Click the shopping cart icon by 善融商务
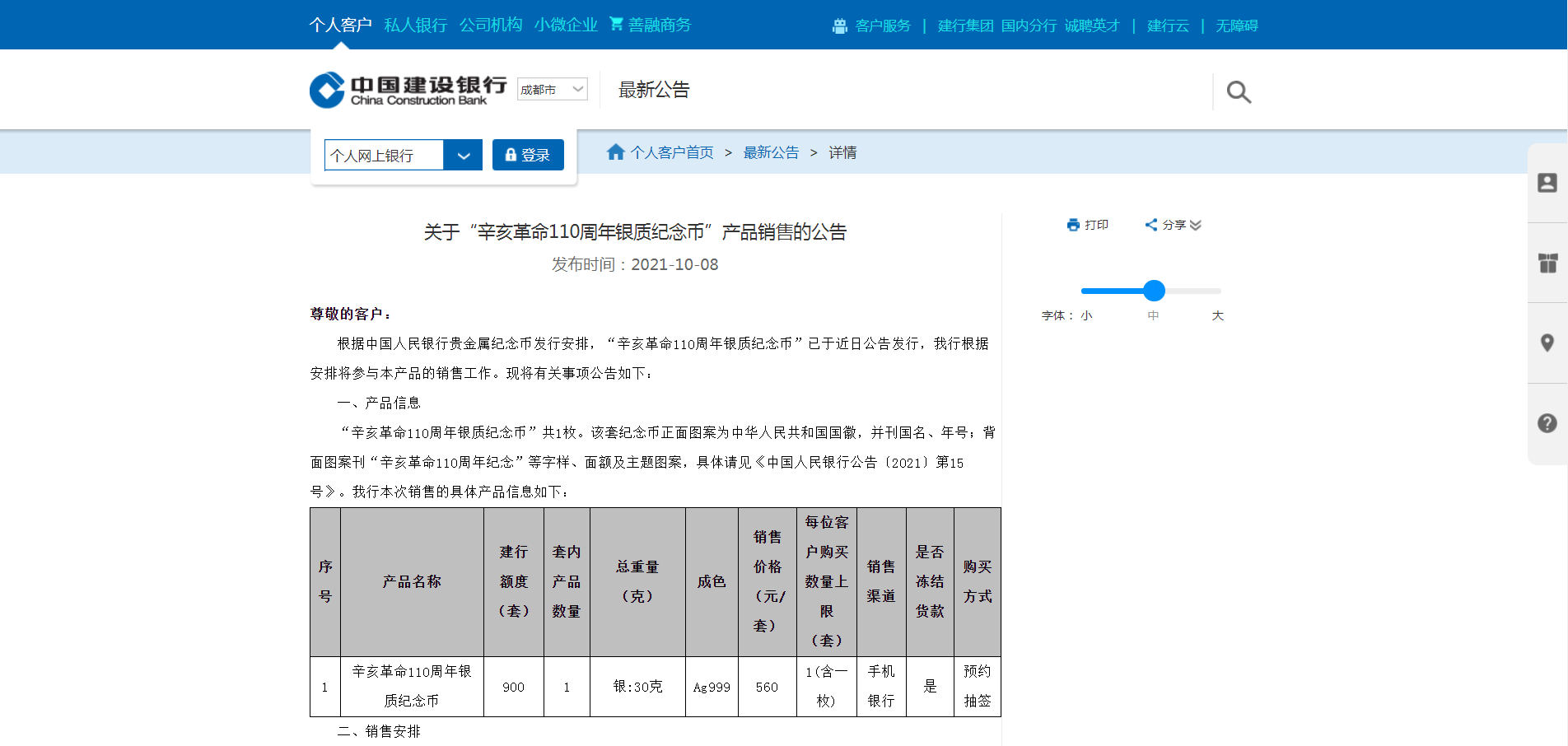The image size is (1568, 746). [616, 24]
